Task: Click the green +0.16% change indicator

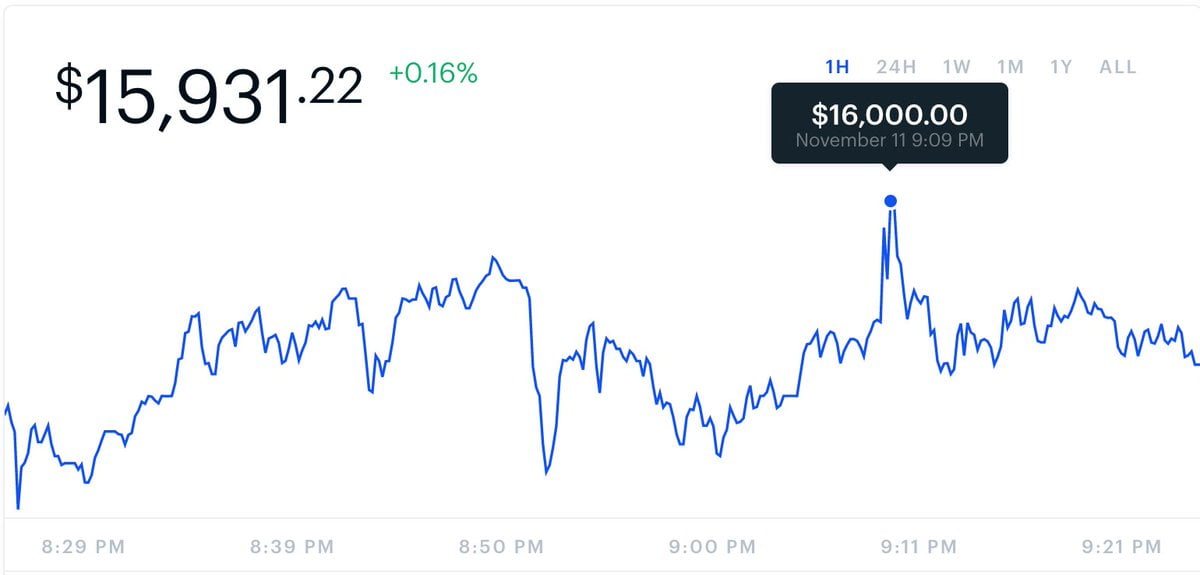Action: [x=433, y=73]
